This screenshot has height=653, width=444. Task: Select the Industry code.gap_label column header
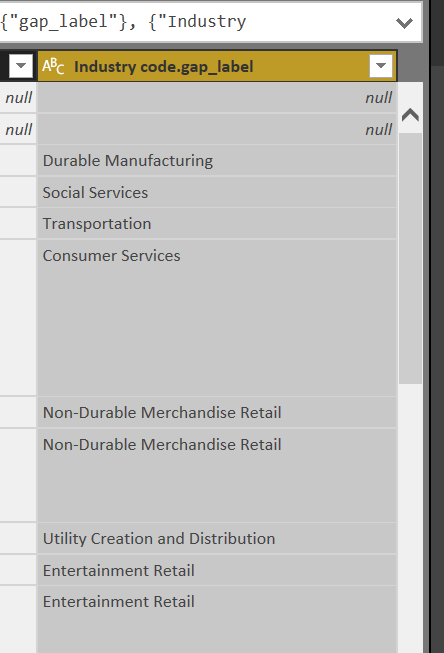tap(217, 66)
